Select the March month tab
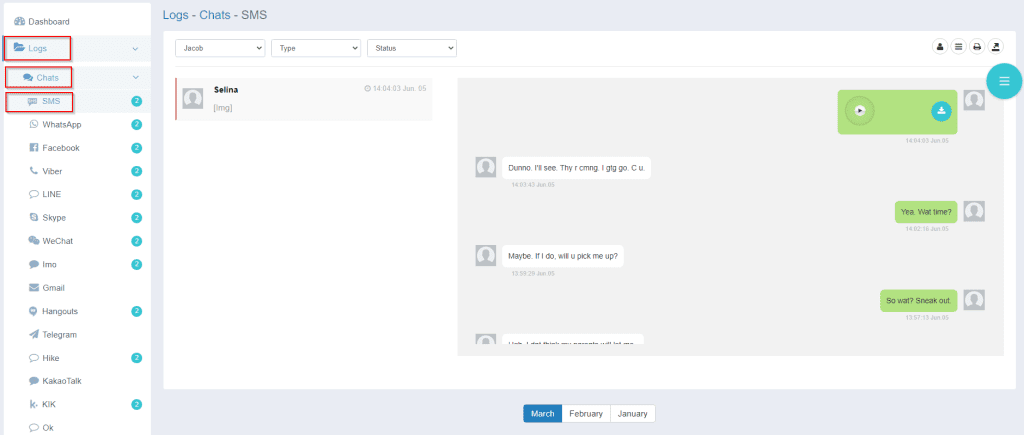Screen dimensions: 1024x435 [x=542, y=413]
